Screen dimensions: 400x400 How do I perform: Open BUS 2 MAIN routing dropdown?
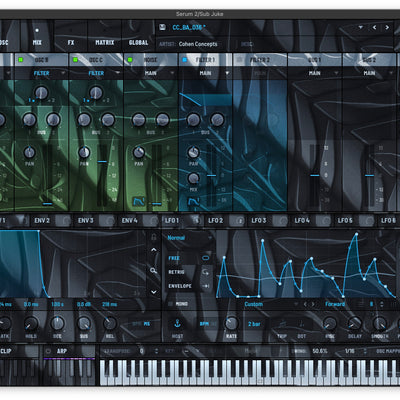(369, 73)
